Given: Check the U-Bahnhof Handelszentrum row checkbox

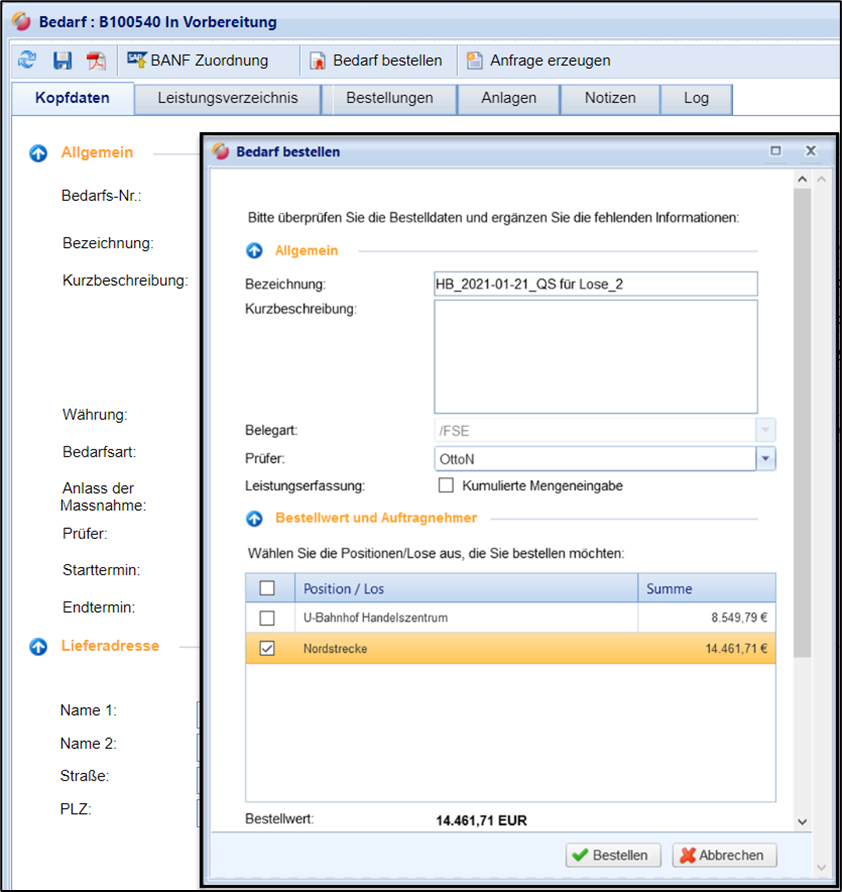Looking at the screenshot, I should pyautogui.click(x=267, y=618).
